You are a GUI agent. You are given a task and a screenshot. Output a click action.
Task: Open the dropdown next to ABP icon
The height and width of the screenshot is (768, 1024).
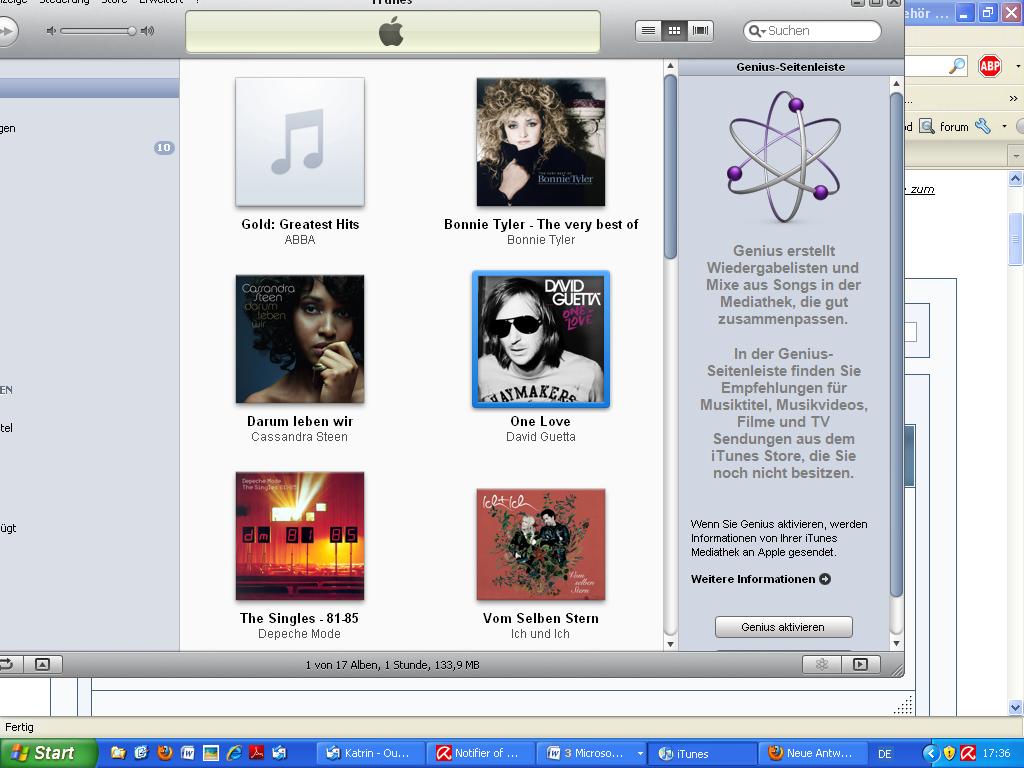point(1017,66)
